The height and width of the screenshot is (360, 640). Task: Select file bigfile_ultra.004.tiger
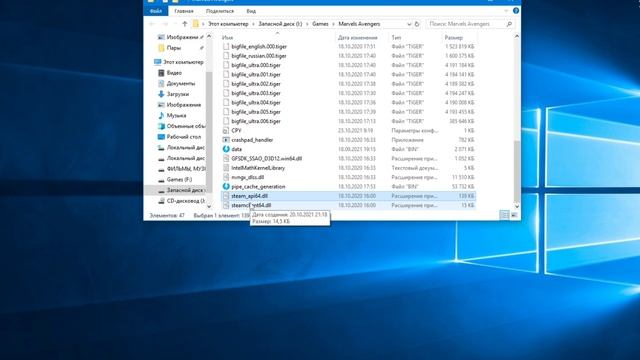point(256,102)
